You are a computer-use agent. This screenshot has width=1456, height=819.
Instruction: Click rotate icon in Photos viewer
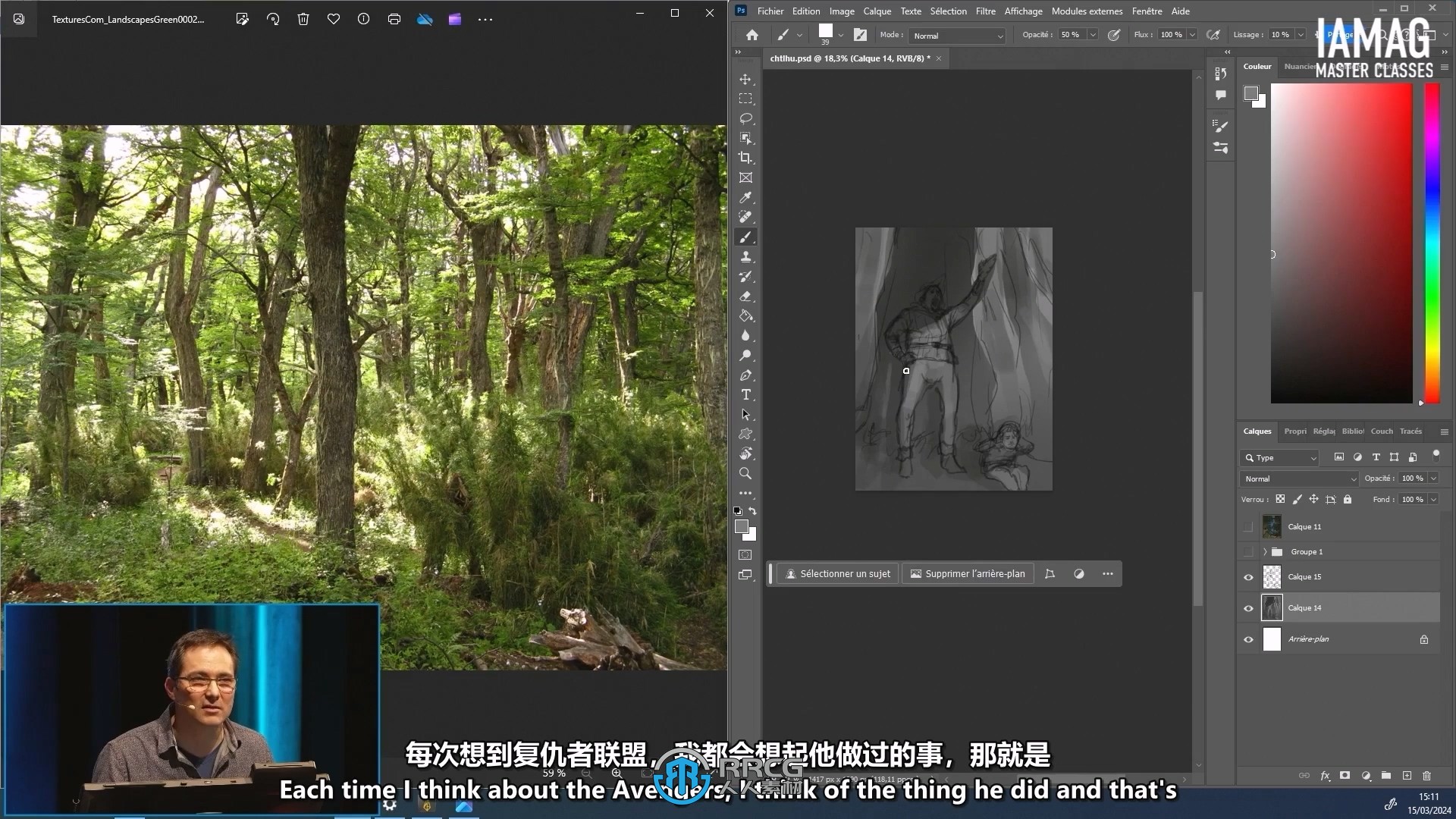coord(273,19)
